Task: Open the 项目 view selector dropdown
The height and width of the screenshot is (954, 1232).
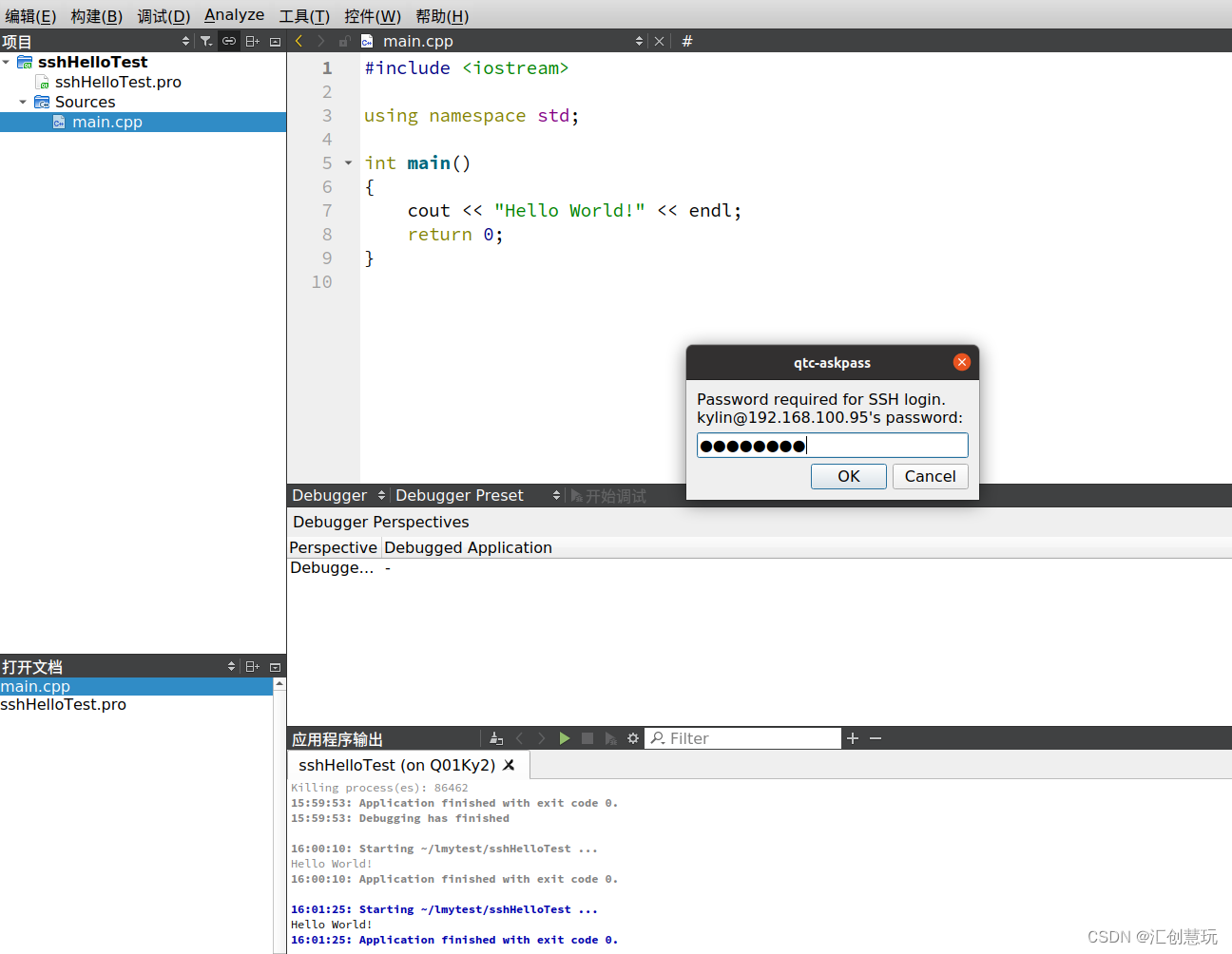Action: pyautogui.click(x=185, y=41)
